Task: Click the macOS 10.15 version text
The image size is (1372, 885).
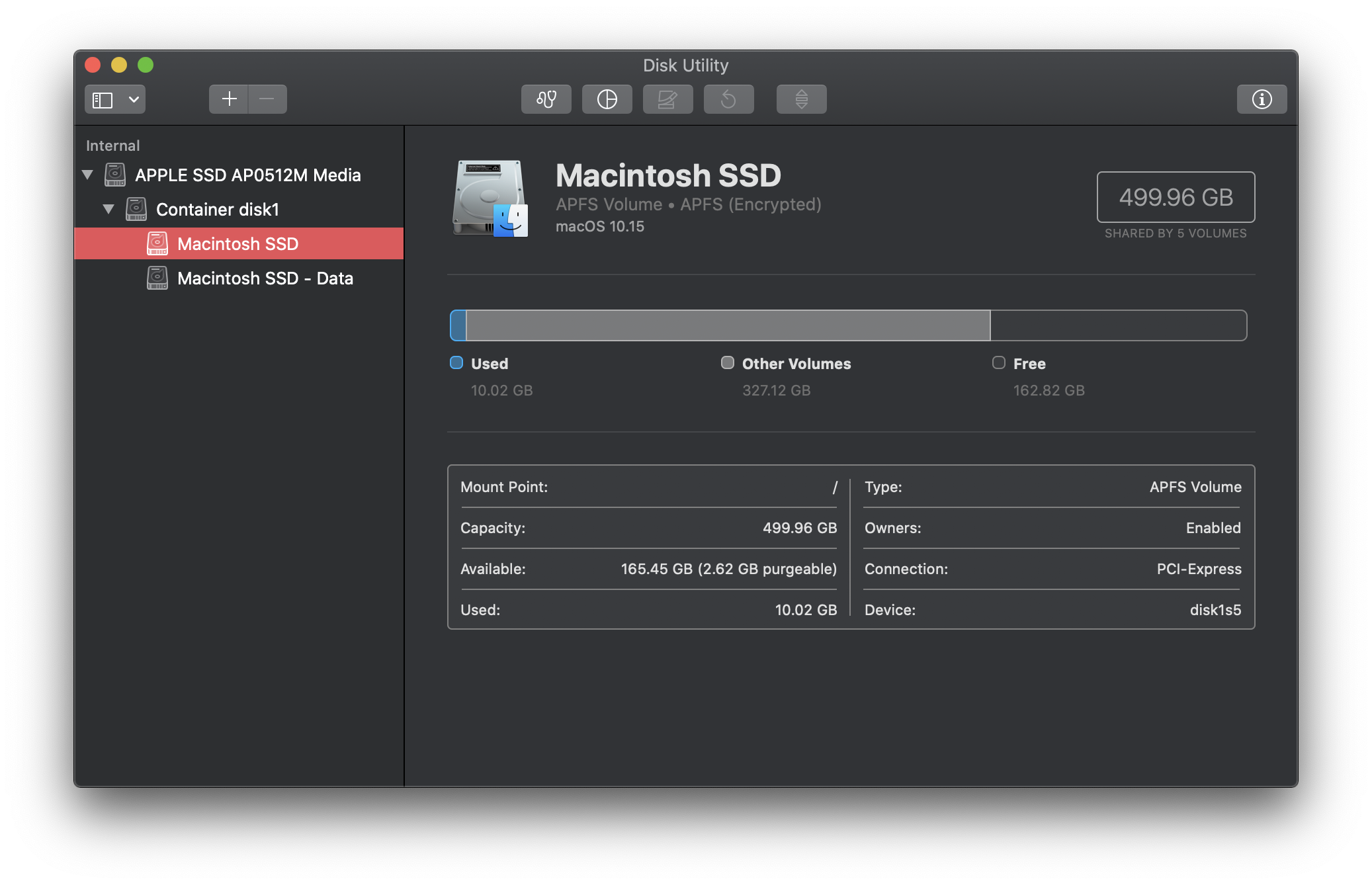Action: click(599, 226)
